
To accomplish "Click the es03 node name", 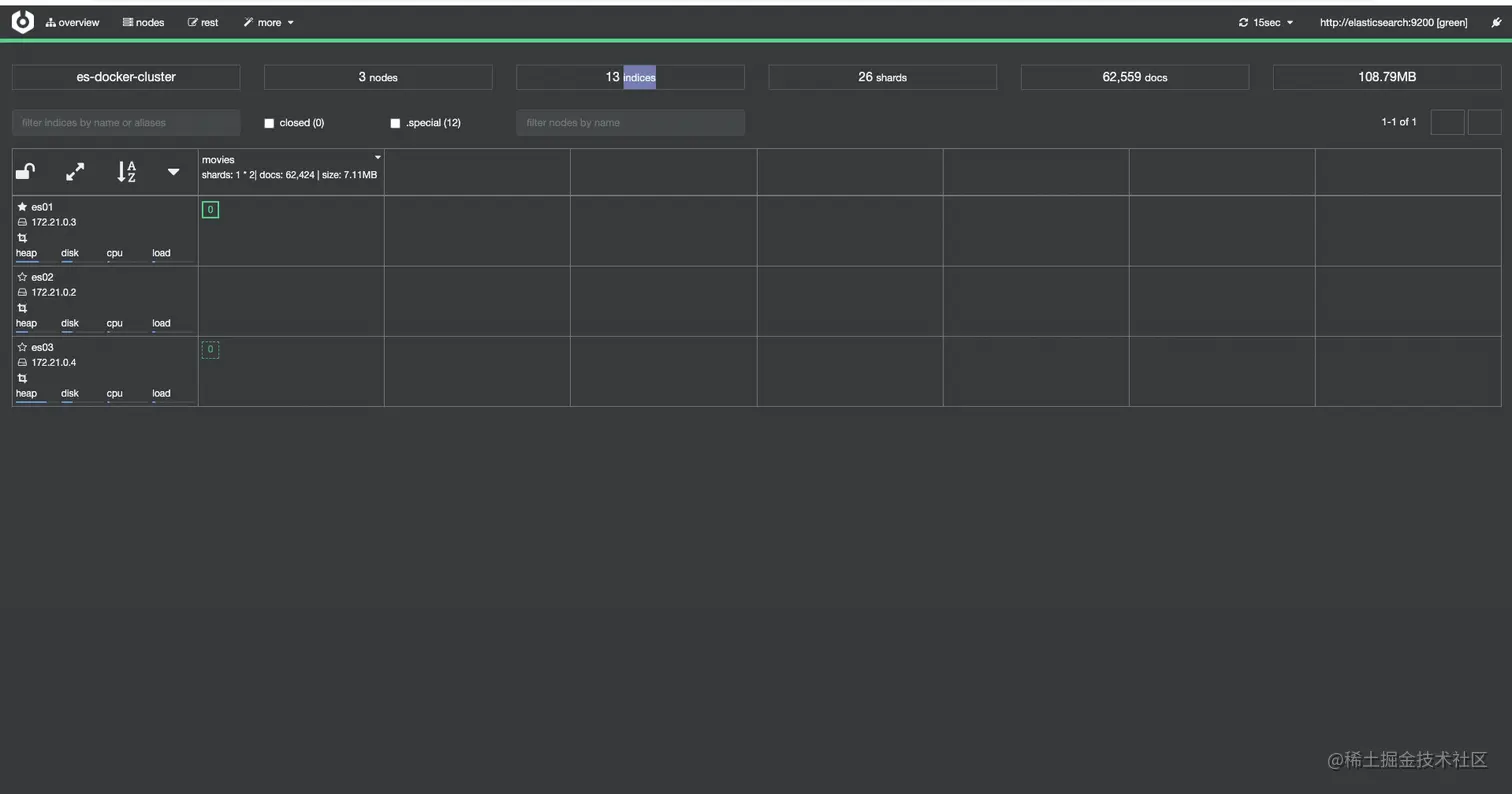I will click(42, 347).
